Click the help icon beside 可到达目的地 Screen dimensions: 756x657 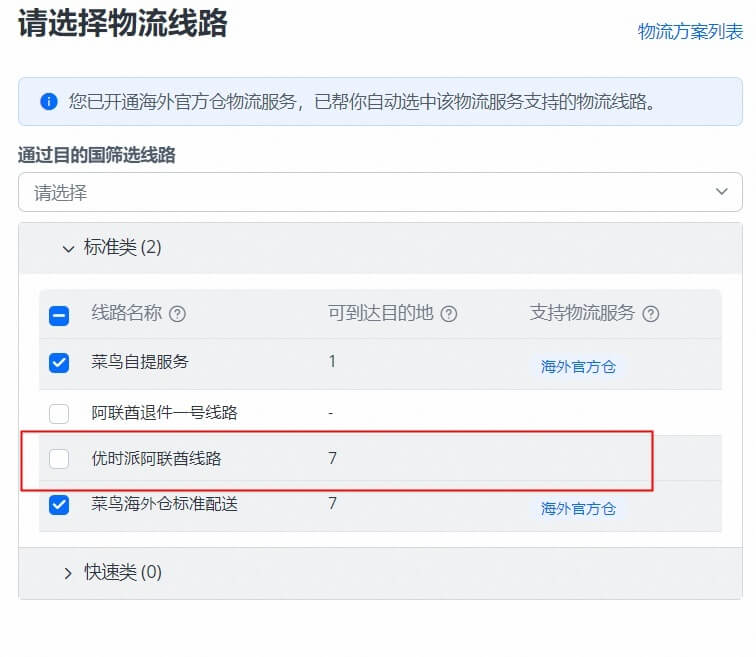[x=449, y=314]
